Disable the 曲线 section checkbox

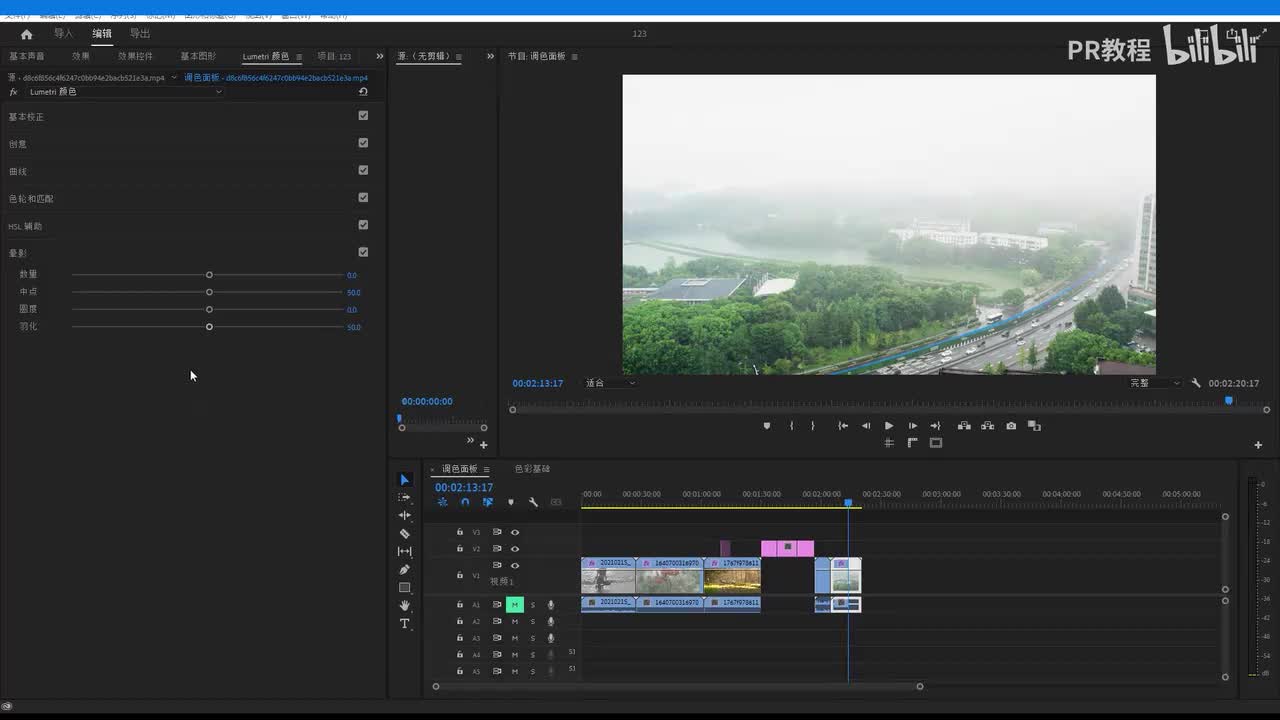pos(363,170)
